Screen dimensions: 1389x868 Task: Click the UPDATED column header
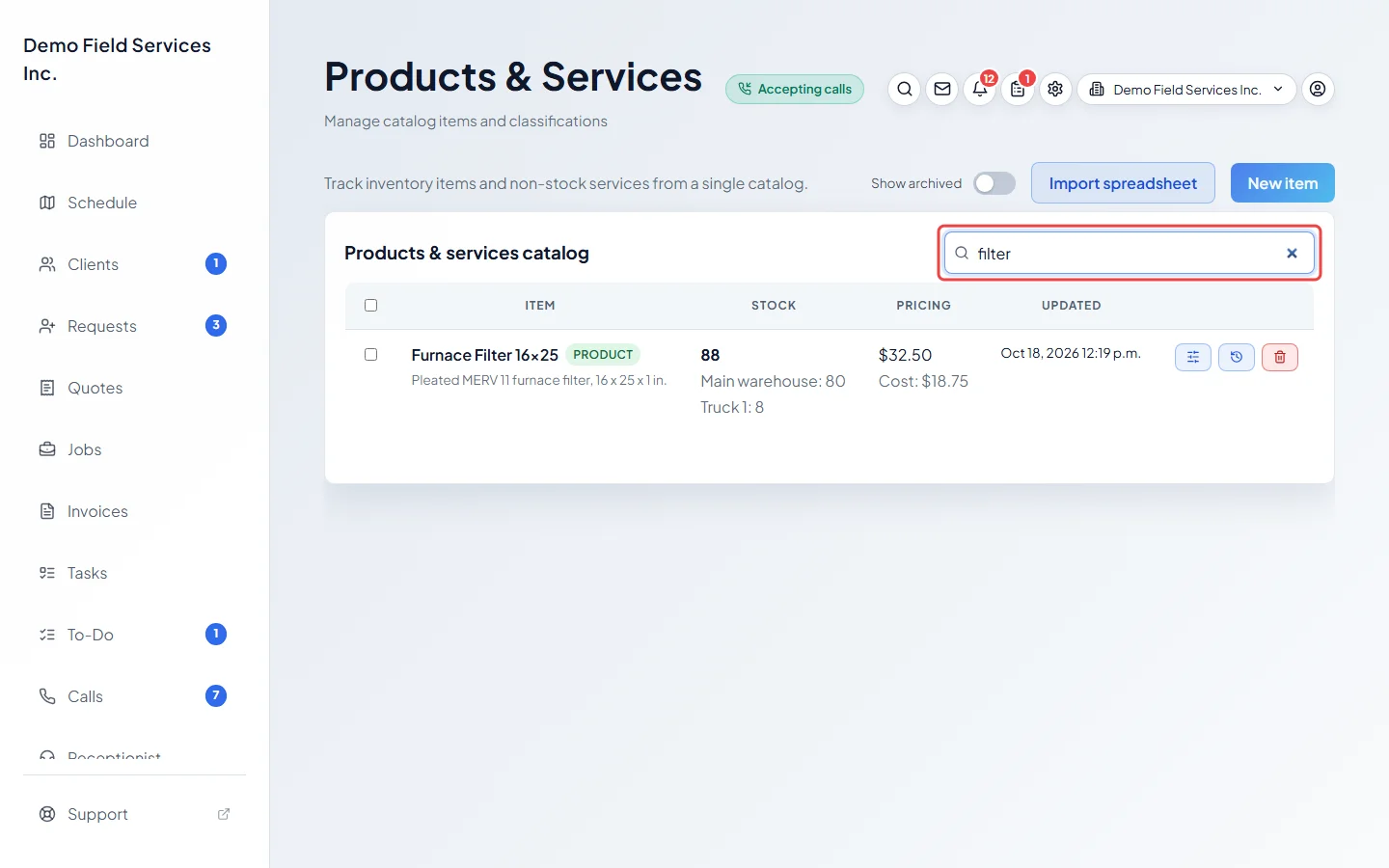1071,306
